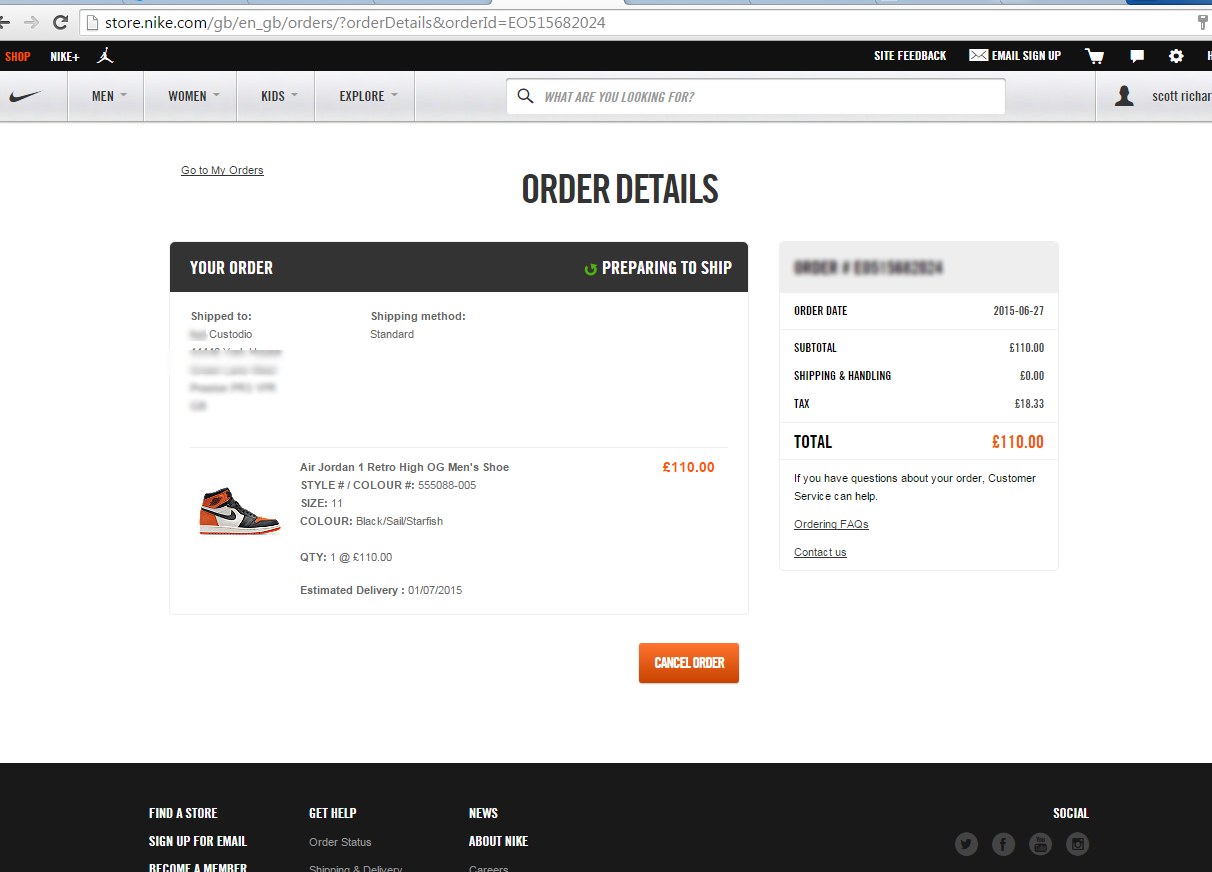This screenshot has width=1212, height=872.
Task: Click the shipping & handling £0.00 value
Action: pyautogui.click(x=1032, y=376)
